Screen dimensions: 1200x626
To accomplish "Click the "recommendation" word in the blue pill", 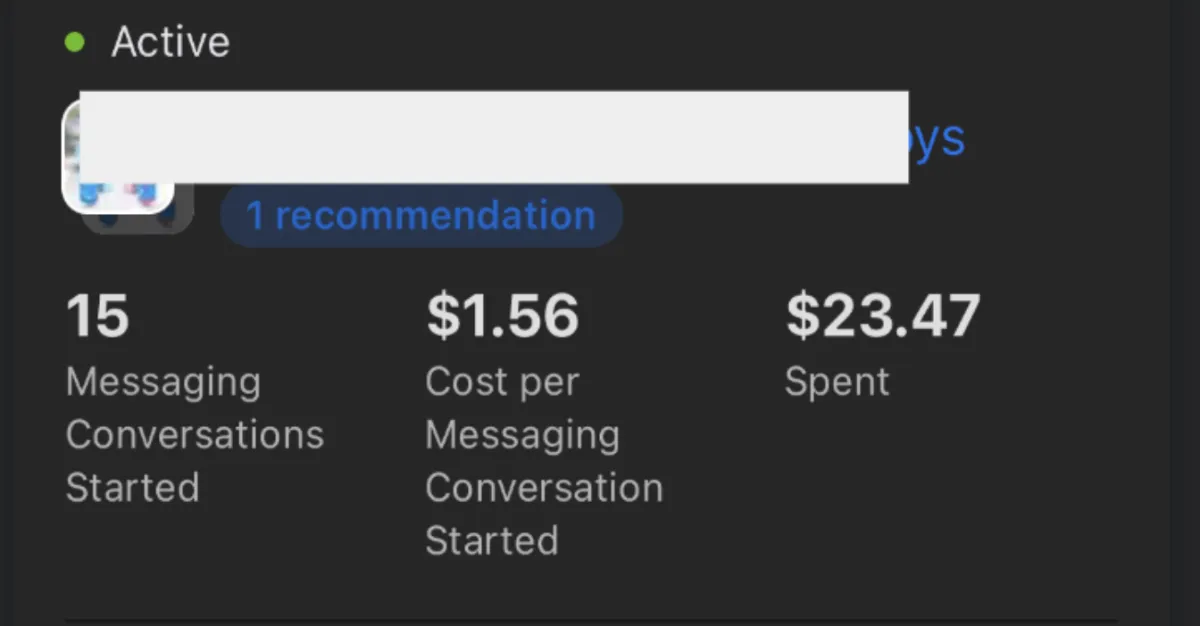I will [x=435, y=216].
